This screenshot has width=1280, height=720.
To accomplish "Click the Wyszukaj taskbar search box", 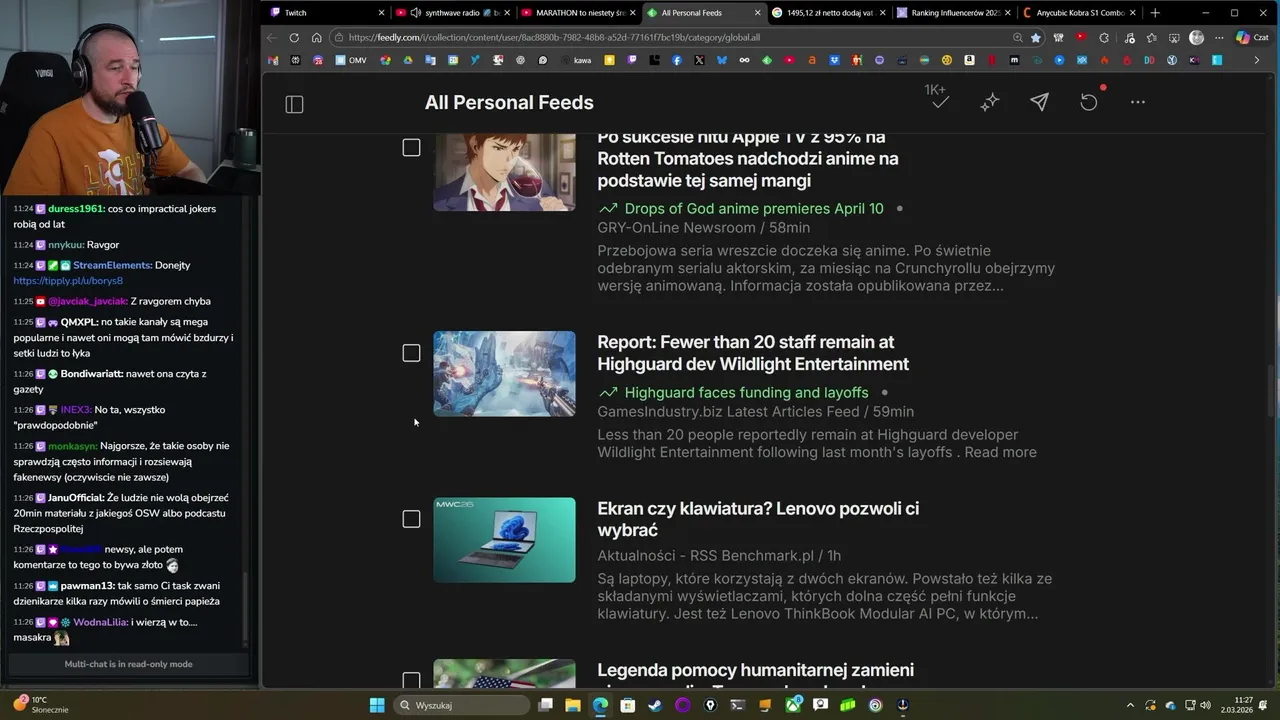I will pyautogui.click(x=462, y=705).
